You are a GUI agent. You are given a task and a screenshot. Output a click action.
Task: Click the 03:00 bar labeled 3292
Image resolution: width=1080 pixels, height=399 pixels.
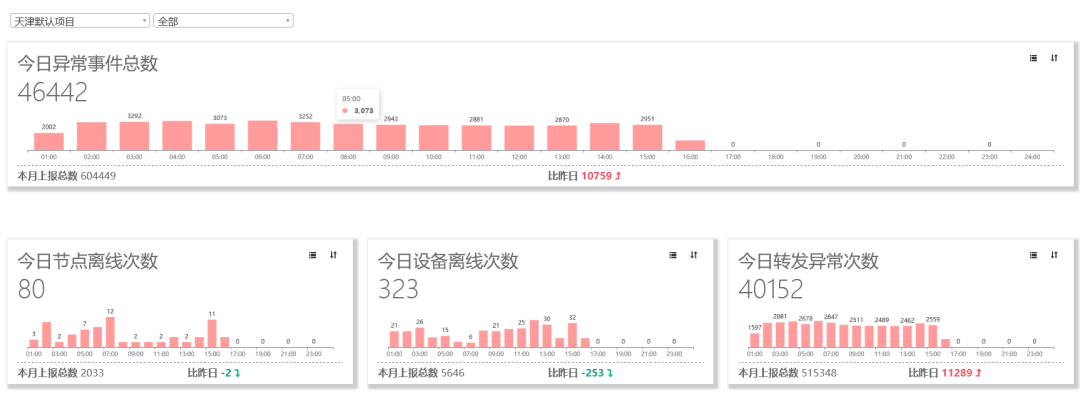(x=134, y=136)
